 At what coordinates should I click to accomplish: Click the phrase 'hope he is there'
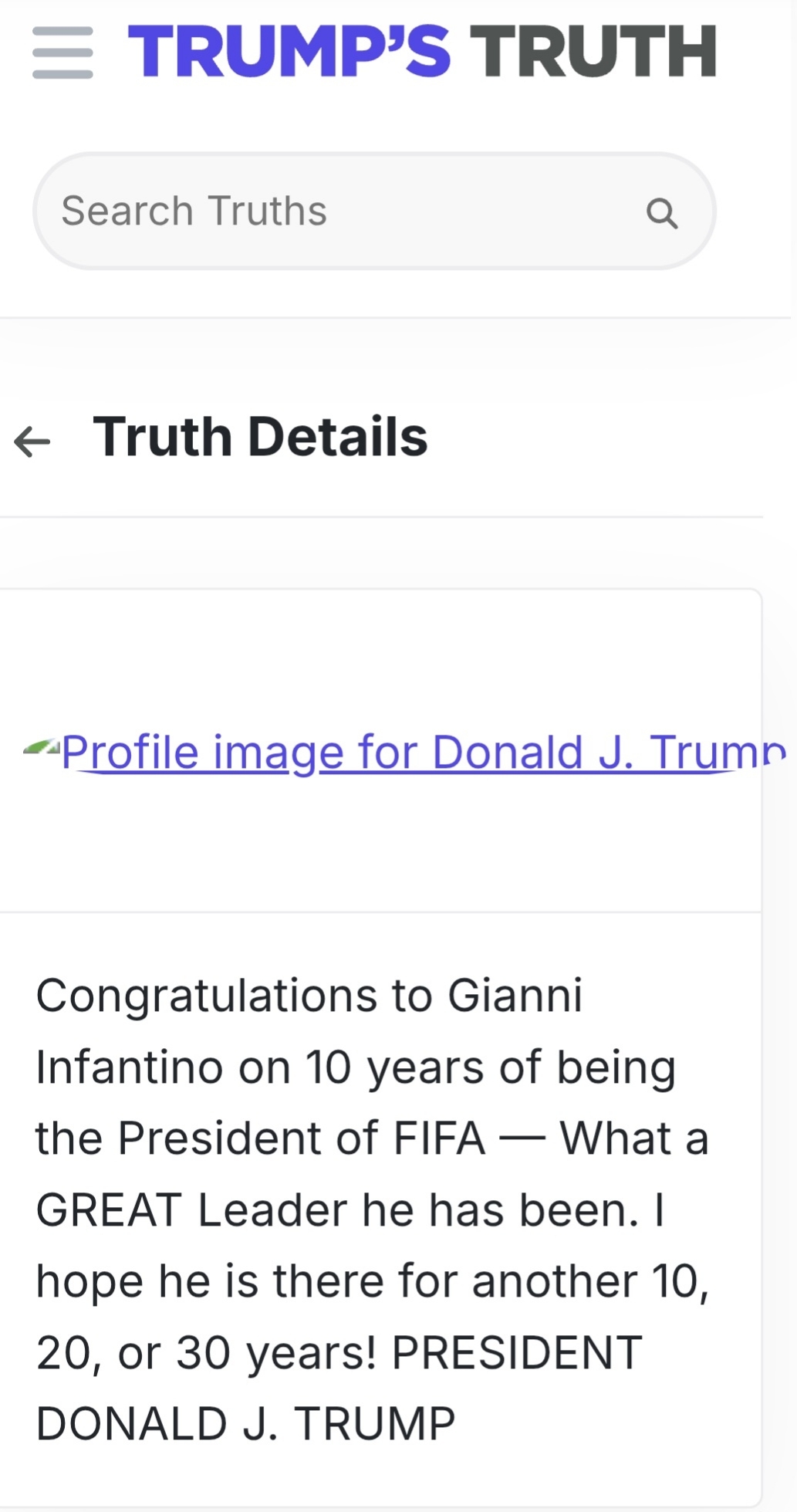click(209, 1281)
